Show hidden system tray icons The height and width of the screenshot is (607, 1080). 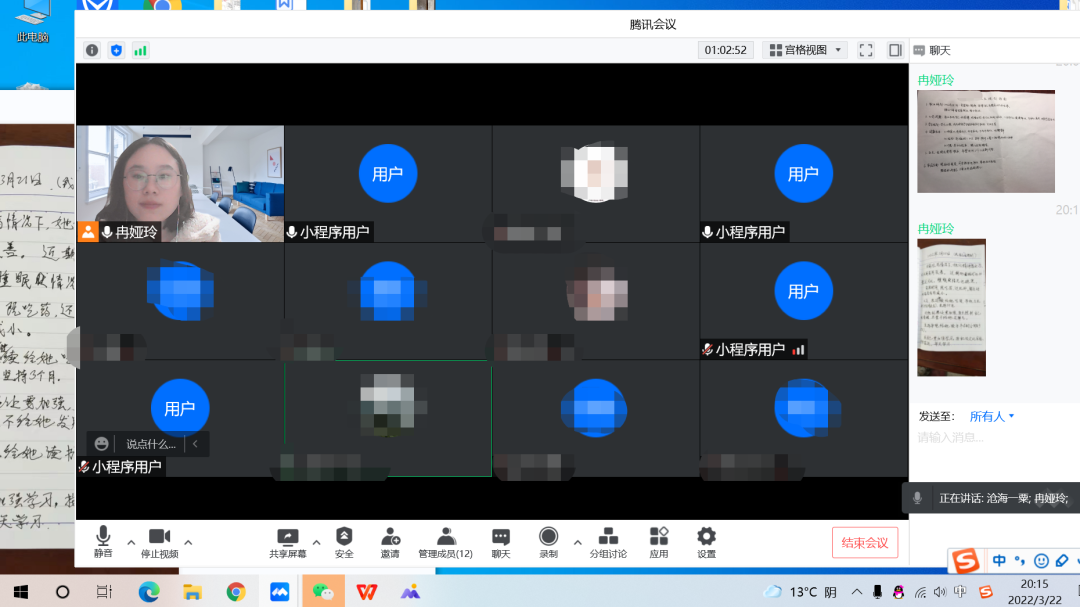coord(856,592)
